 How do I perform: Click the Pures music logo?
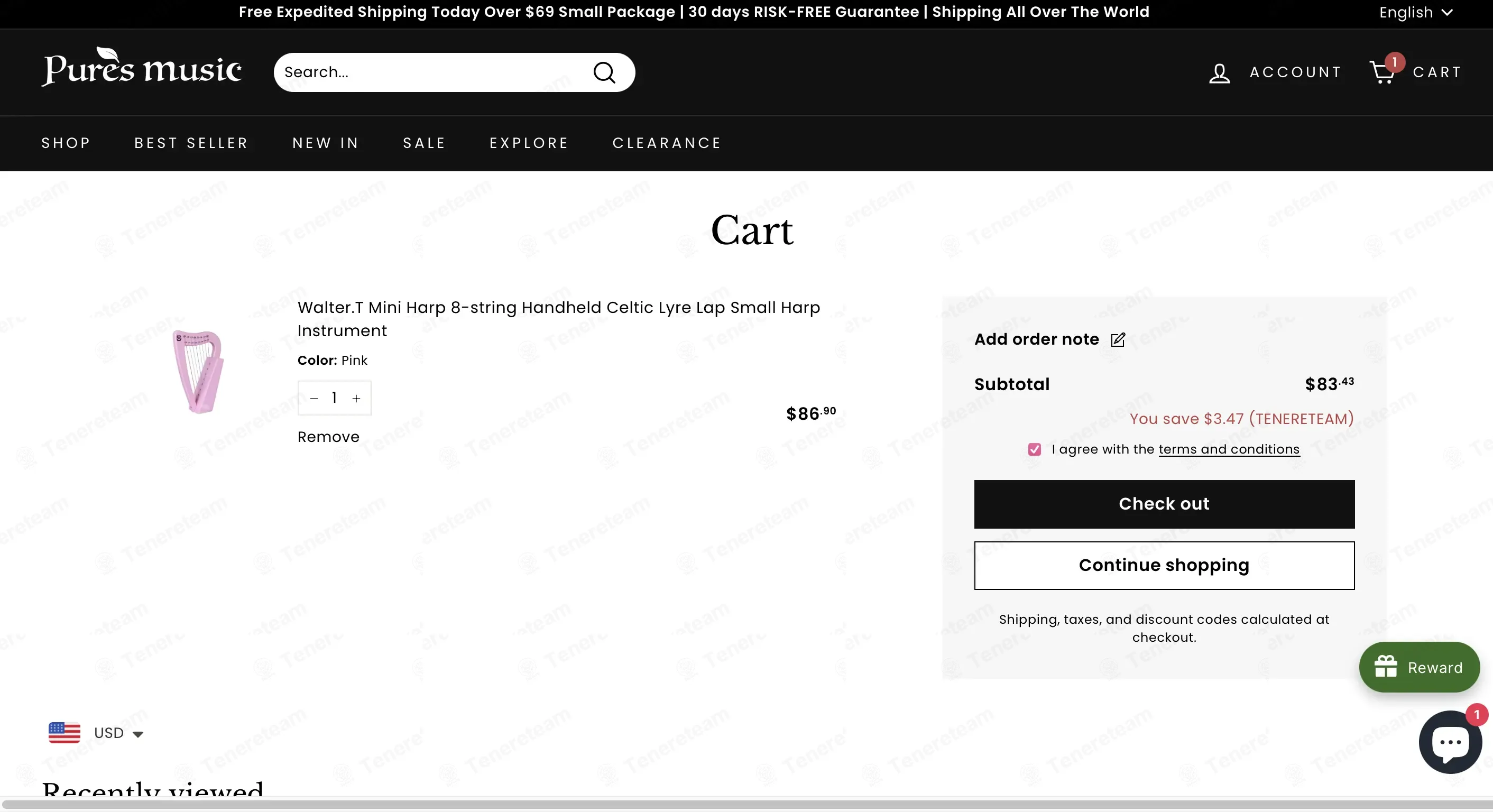click(x=141, y=67)
